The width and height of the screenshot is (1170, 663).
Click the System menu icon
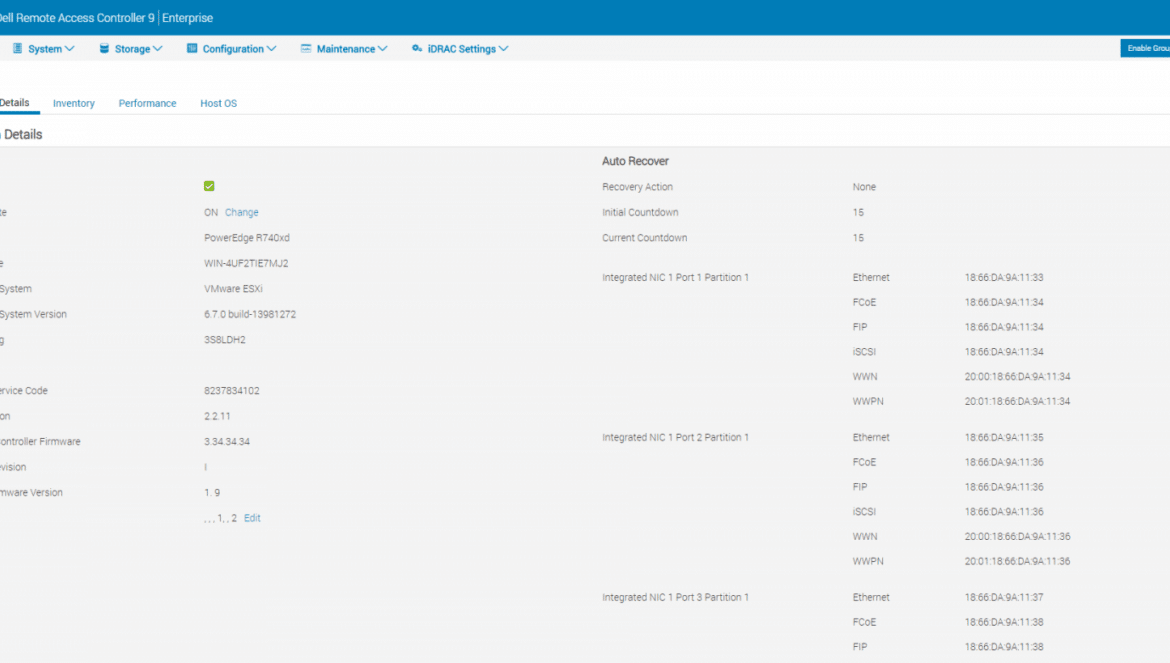point(17,48)
